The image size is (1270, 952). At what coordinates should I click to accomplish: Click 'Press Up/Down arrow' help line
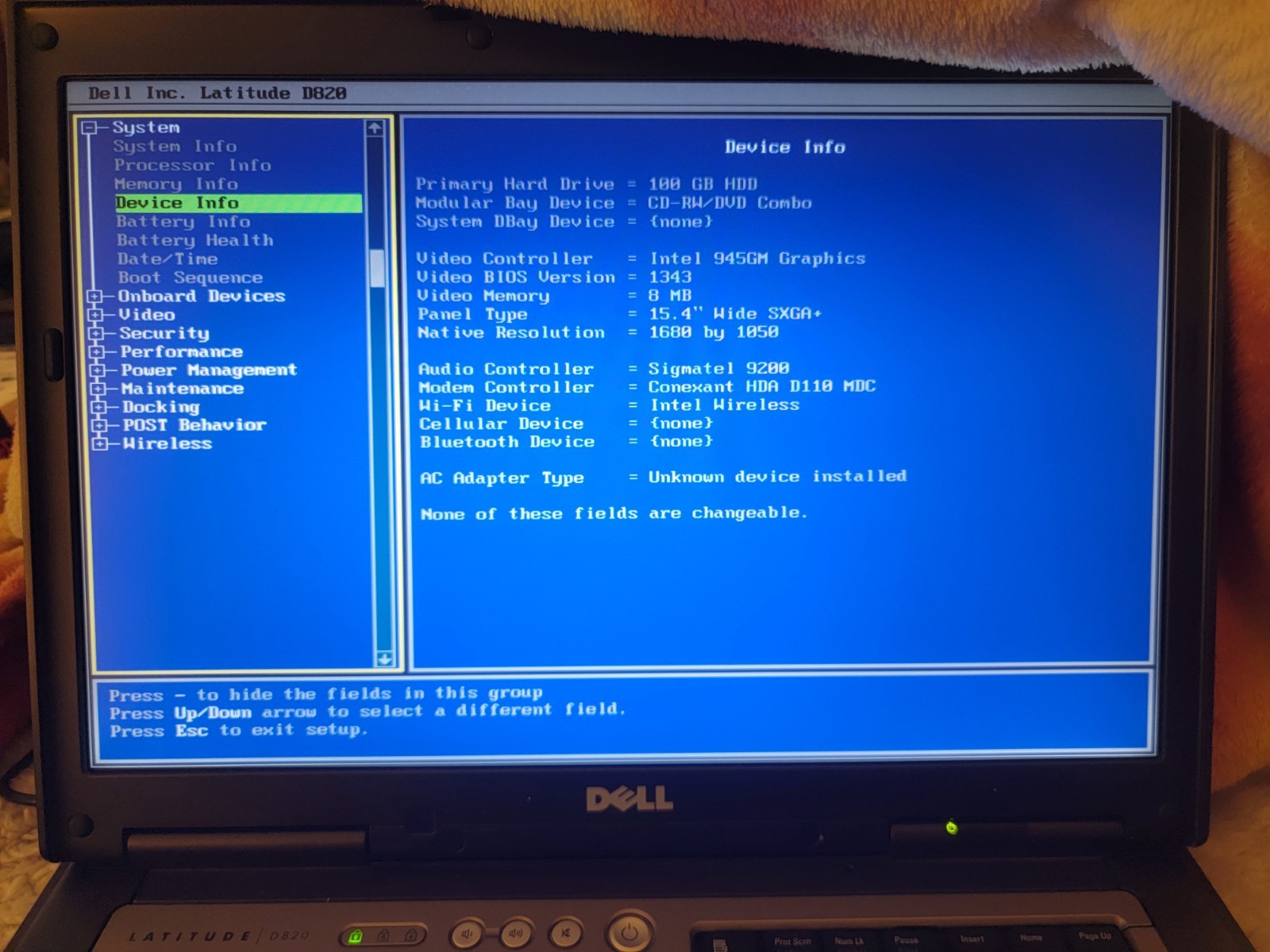point(368,712)
